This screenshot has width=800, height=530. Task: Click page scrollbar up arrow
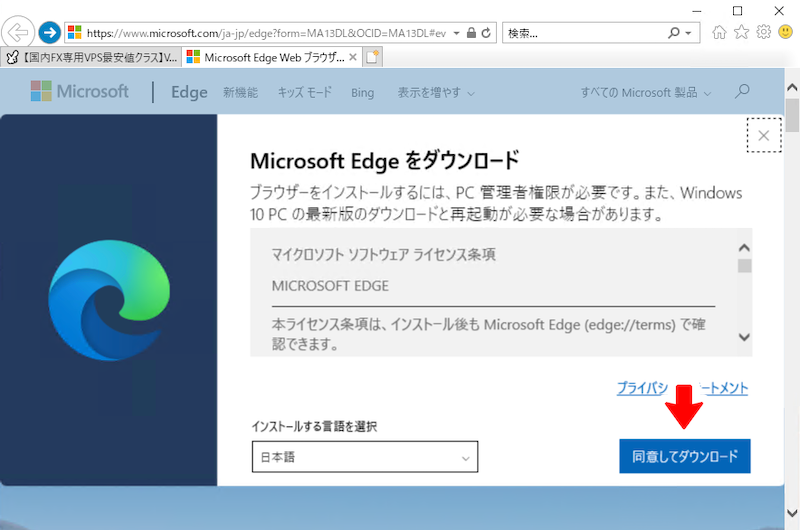click(x=792, y=87)
